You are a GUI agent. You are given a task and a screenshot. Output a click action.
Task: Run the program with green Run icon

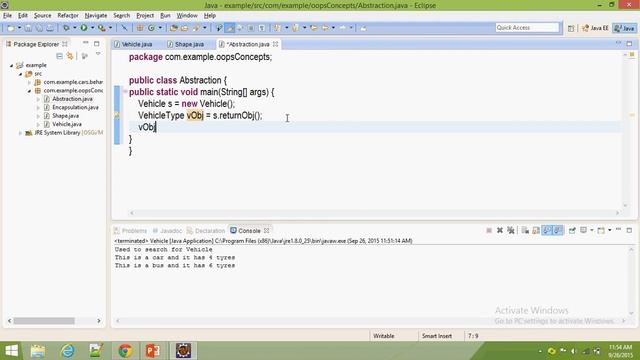pyautogui.click(x=84, y=28)
